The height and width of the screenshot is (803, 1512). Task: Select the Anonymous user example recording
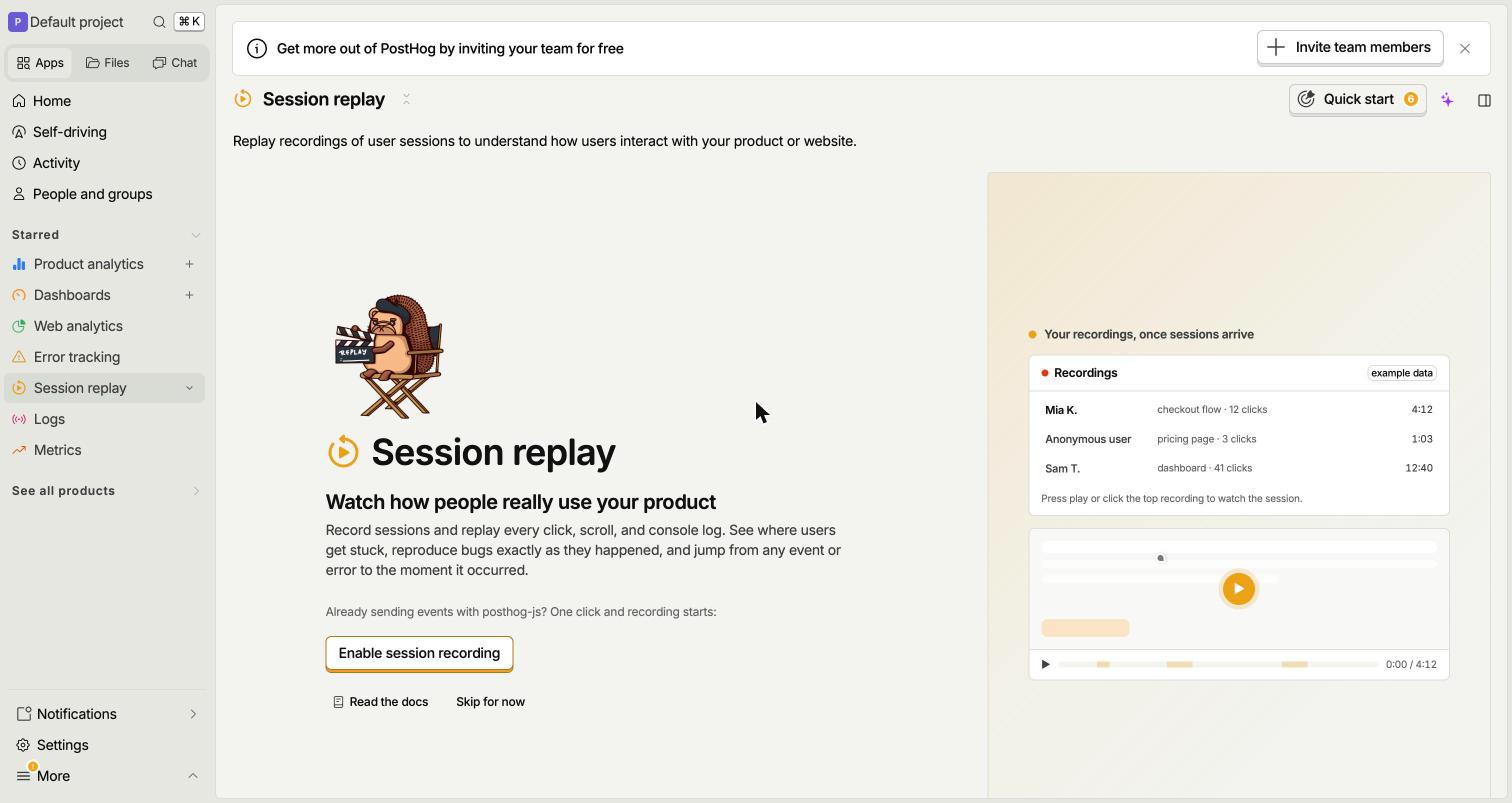[x=1239, y=439]
